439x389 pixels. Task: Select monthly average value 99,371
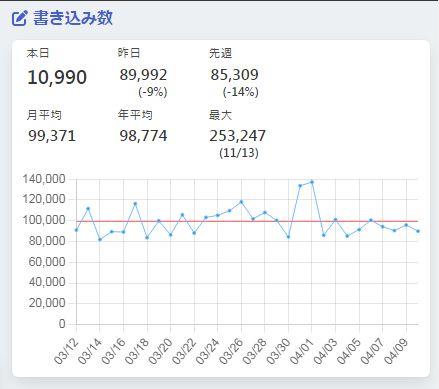52,136
